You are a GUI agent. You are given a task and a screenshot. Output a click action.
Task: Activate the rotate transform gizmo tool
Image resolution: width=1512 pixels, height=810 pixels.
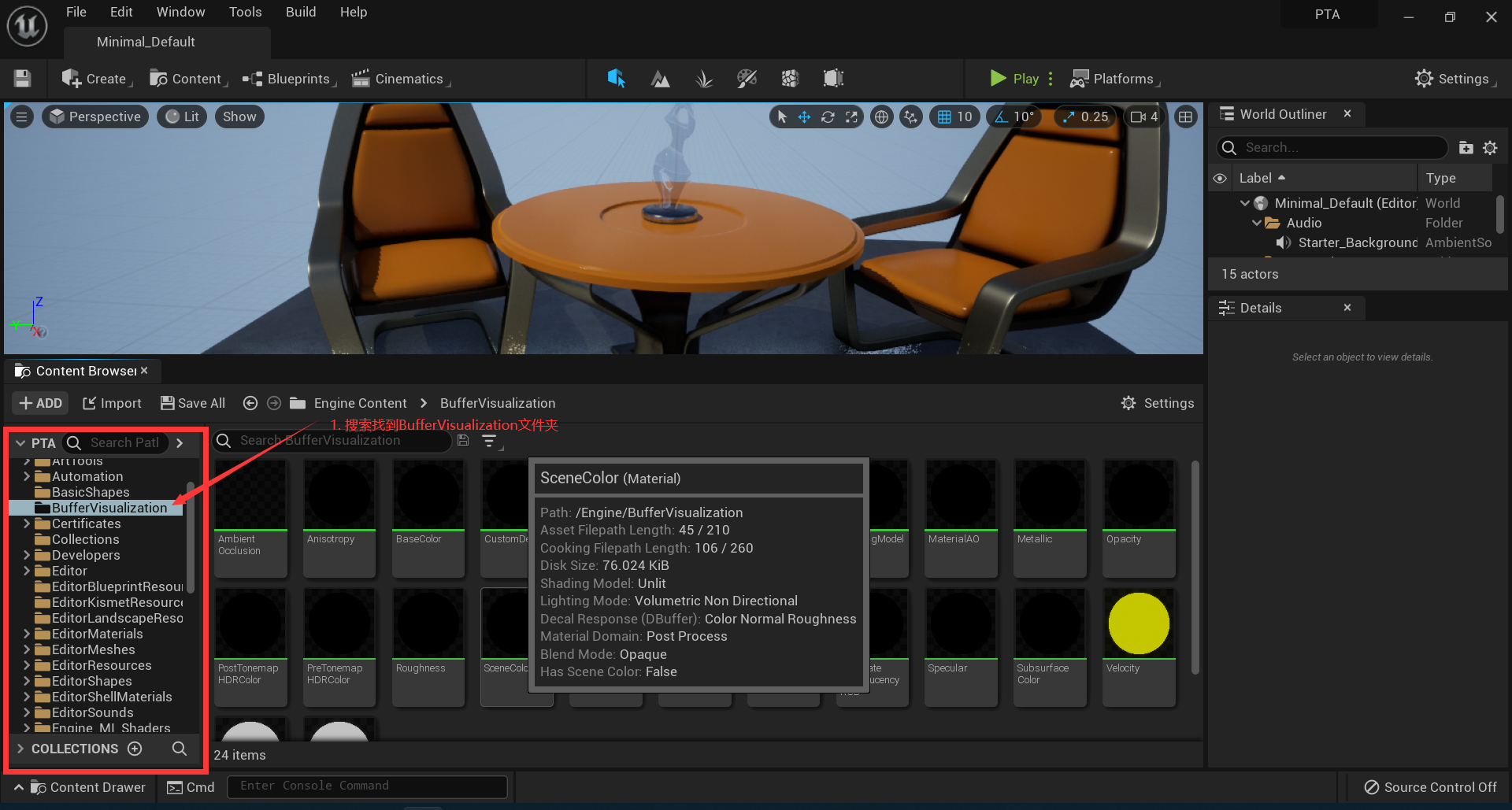click(828, 117)
